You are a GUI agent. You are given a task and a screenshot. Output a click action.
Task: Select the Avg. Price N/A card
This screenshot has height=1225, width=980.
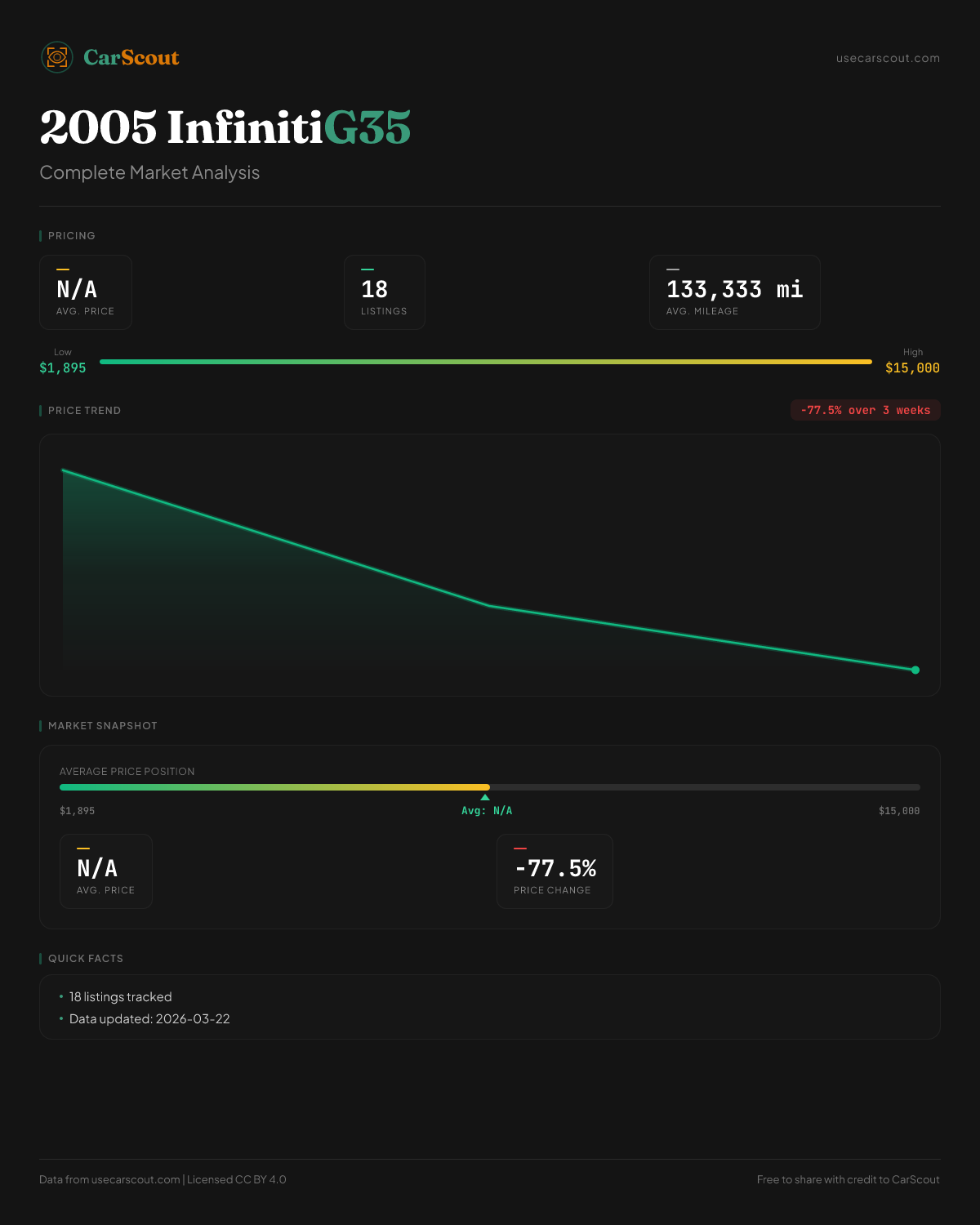tap(86, 292)
